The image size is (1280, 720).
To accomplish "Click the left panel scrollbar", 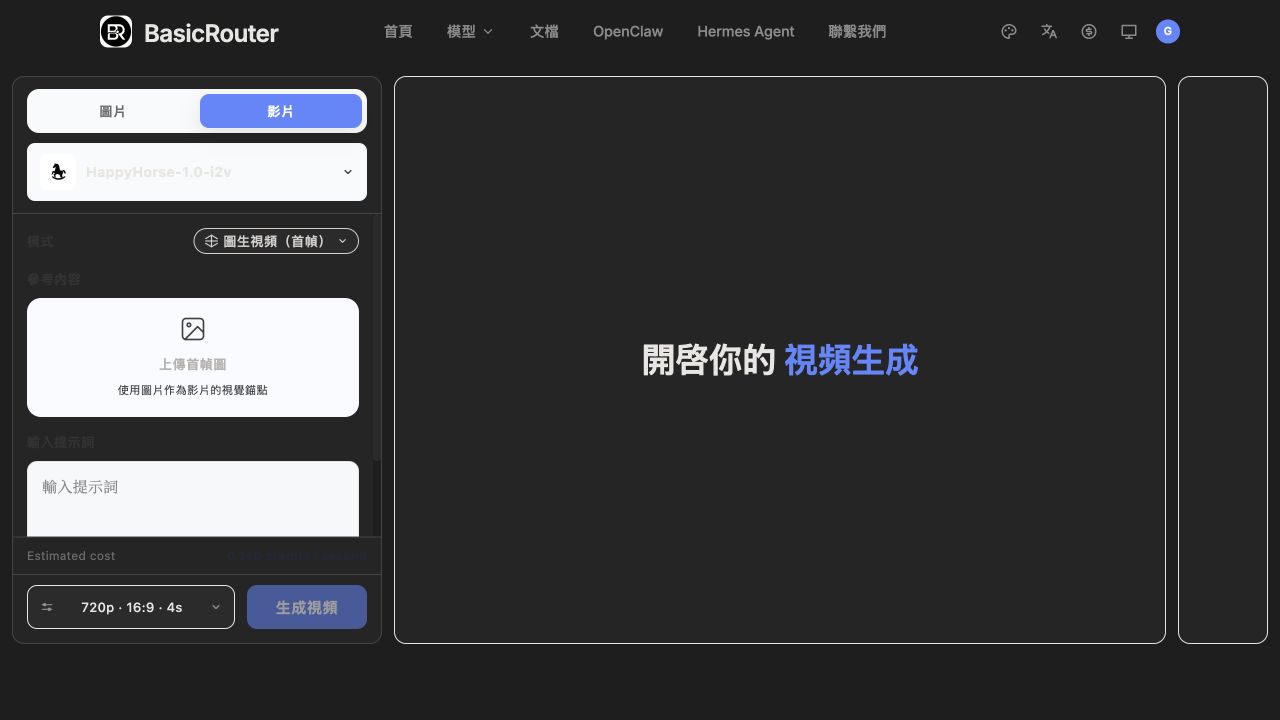I will [377, 337].
